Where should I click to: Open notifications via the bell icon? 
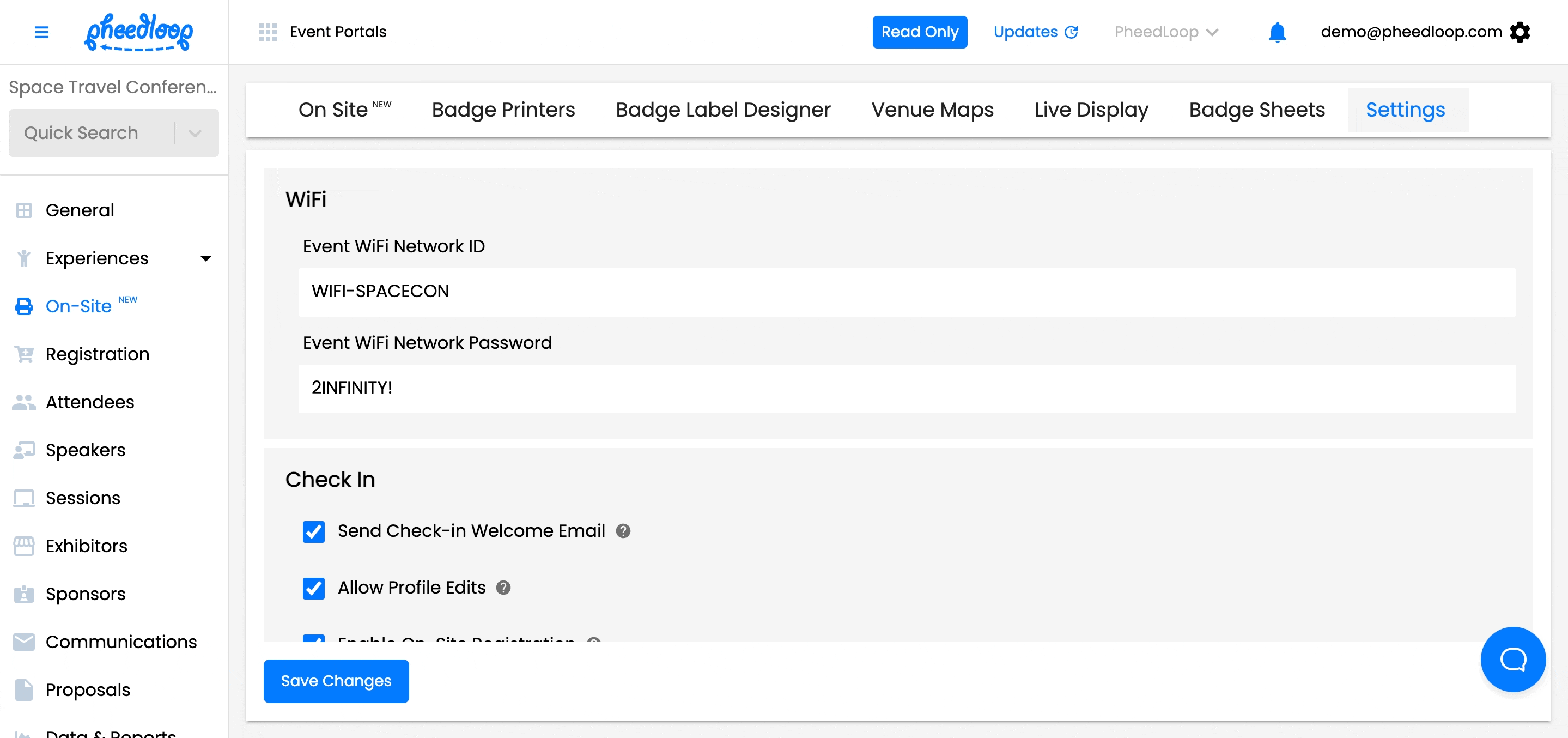click(1277, 32)
